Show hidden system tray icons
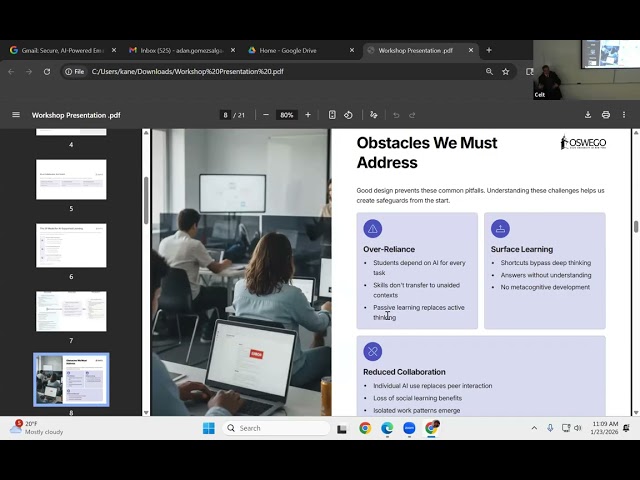Screen dimensions: 640x480 coord(534,428)
